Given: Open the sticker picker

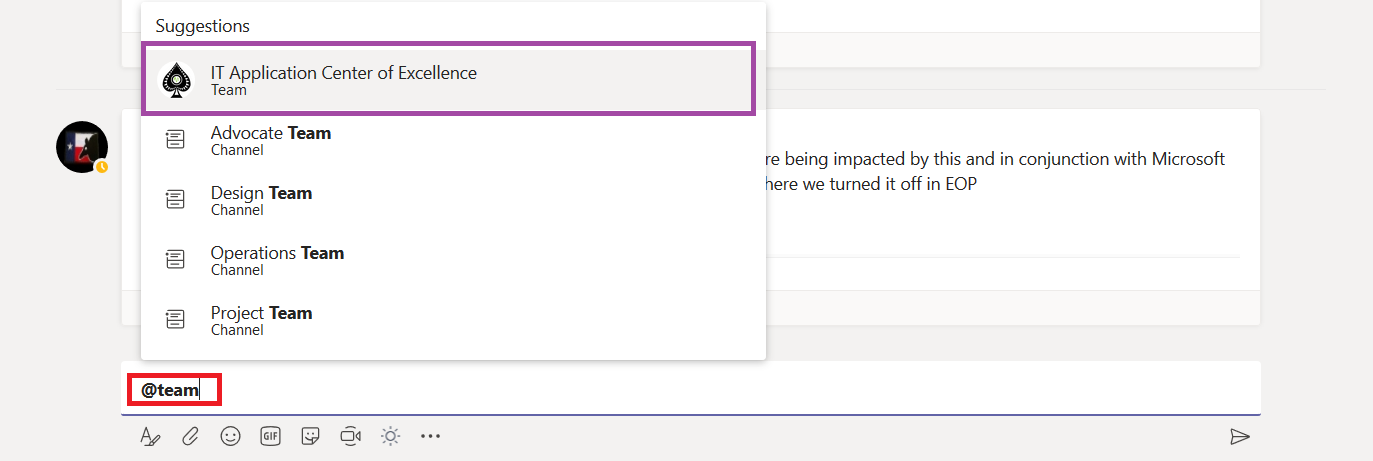Looking at the screenshot, I should pos(310,436).
